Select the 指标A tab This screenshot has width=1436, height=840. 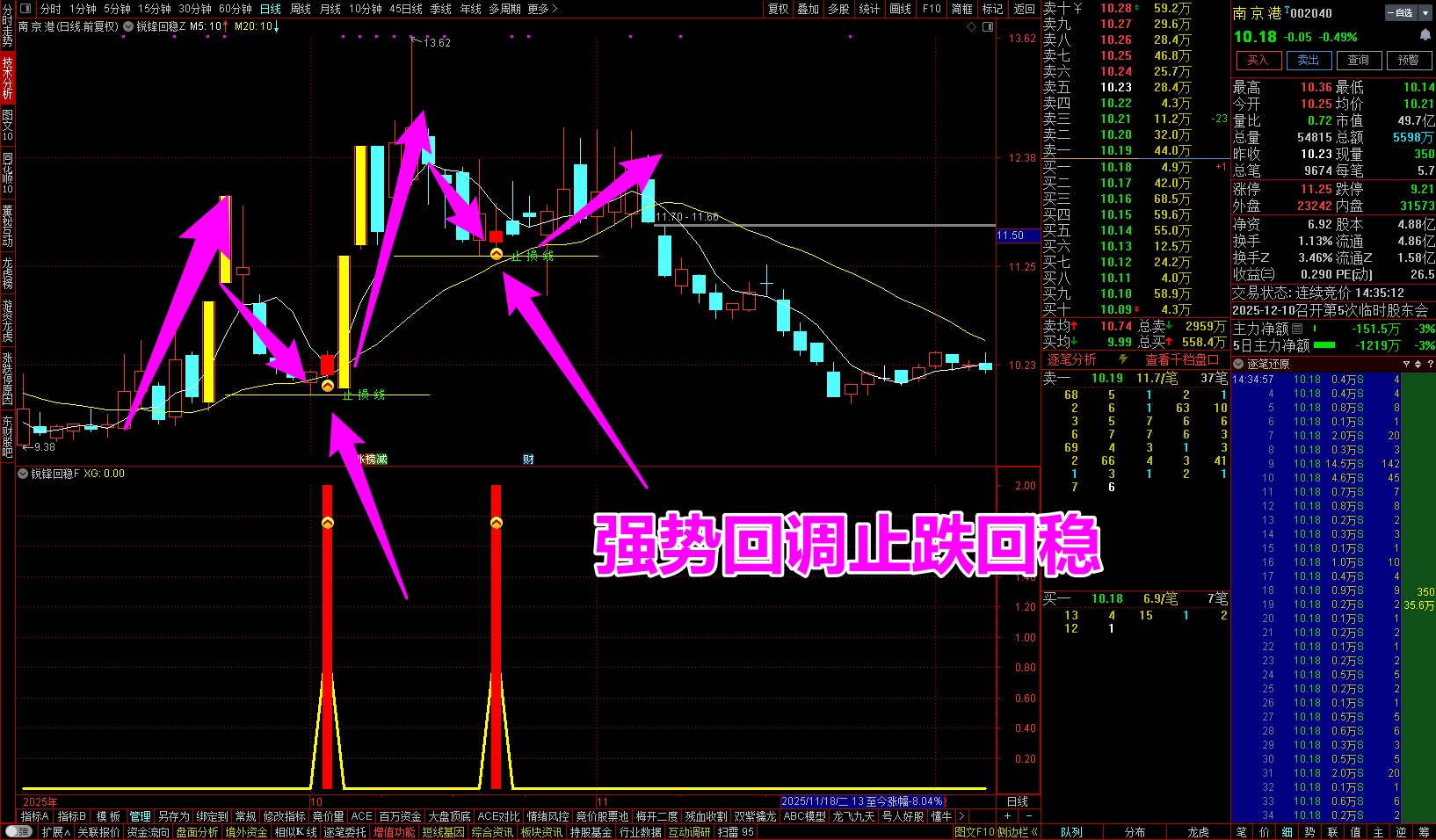click(35, 816)
